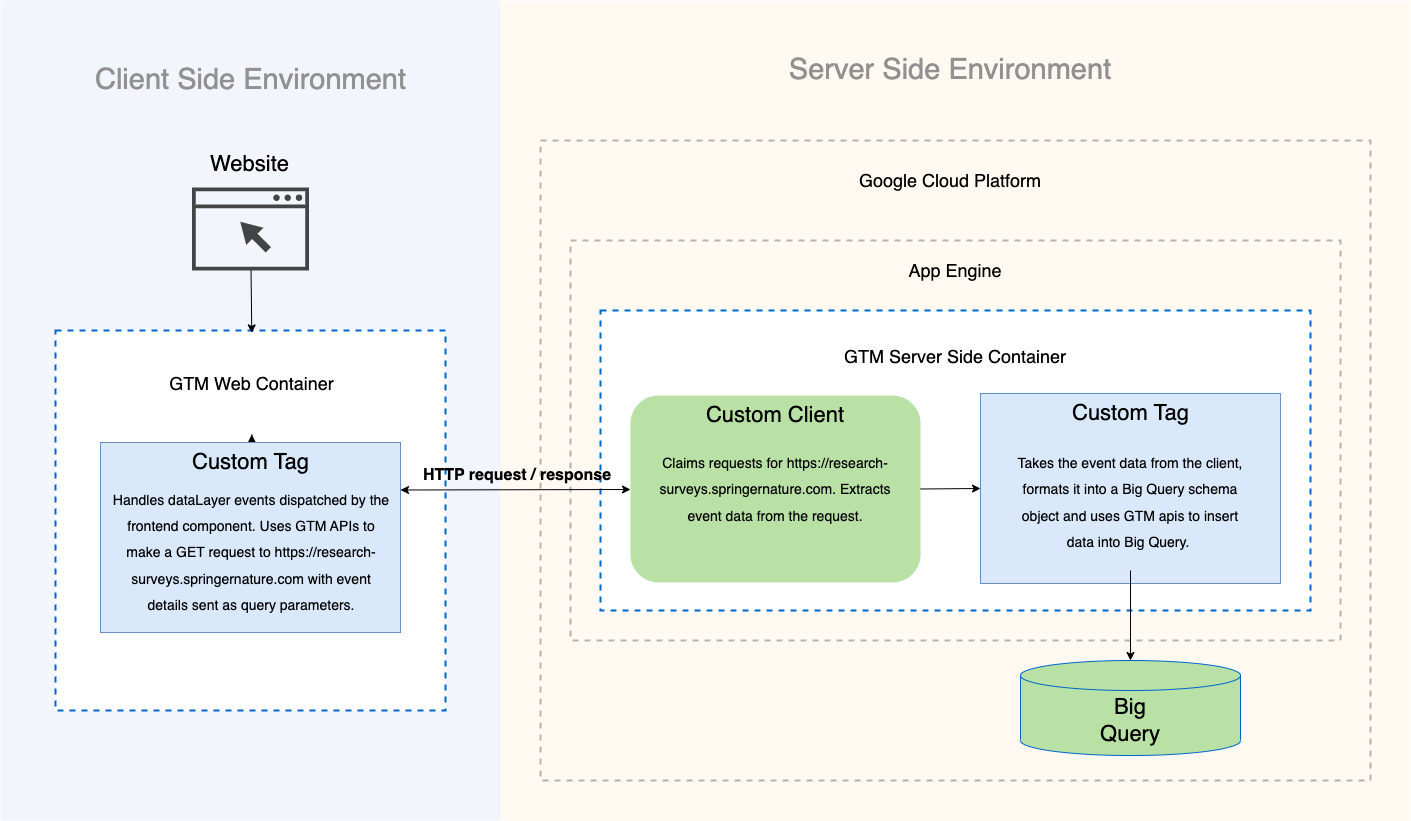Screen dimensions: 1411x821
Task: Click the Custom Tag title in web container
Action: click(250, 461)
